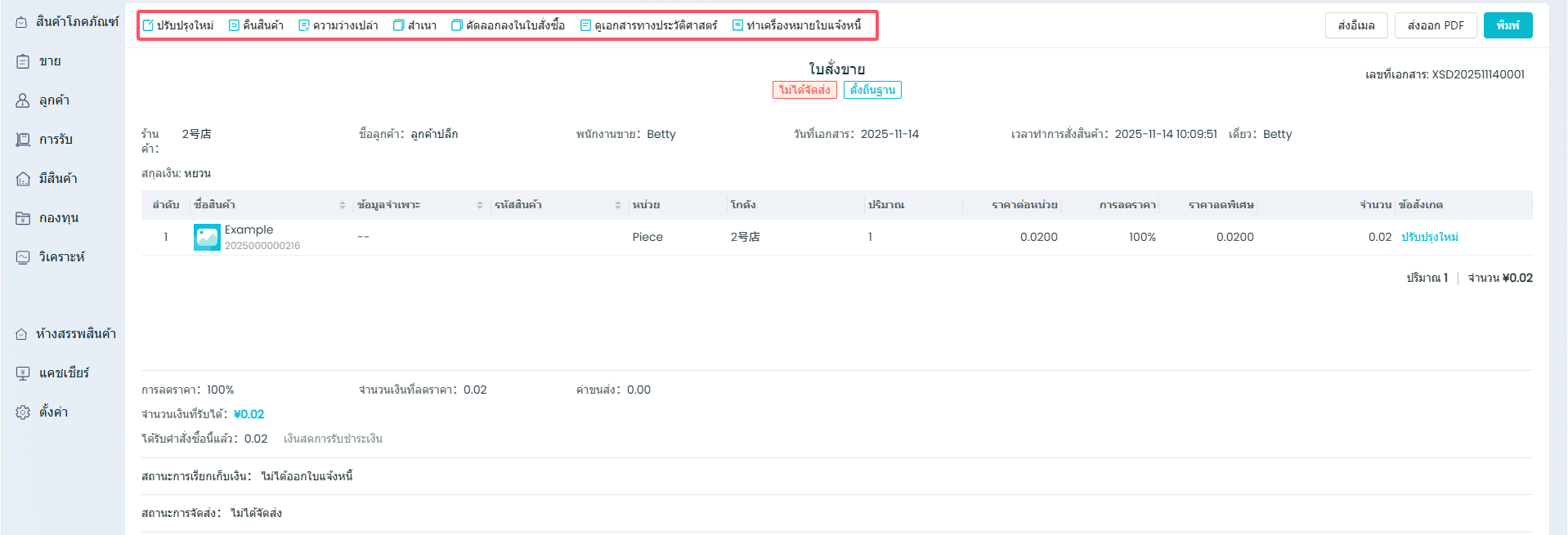This screenshot has height=535, width=1568.
Task: Click the การรับ sidebar icon
Action: coord(23,140)
